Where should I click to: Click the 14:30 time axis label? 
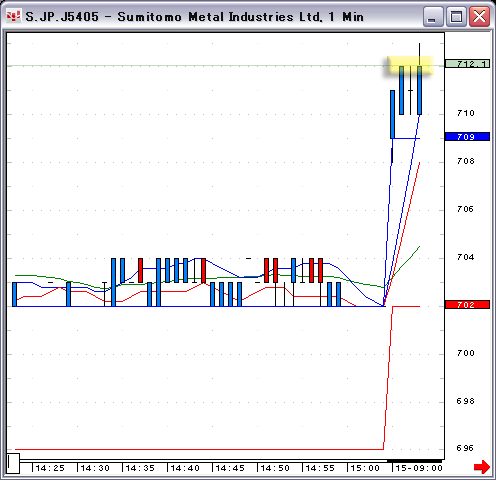pos(95,468)
